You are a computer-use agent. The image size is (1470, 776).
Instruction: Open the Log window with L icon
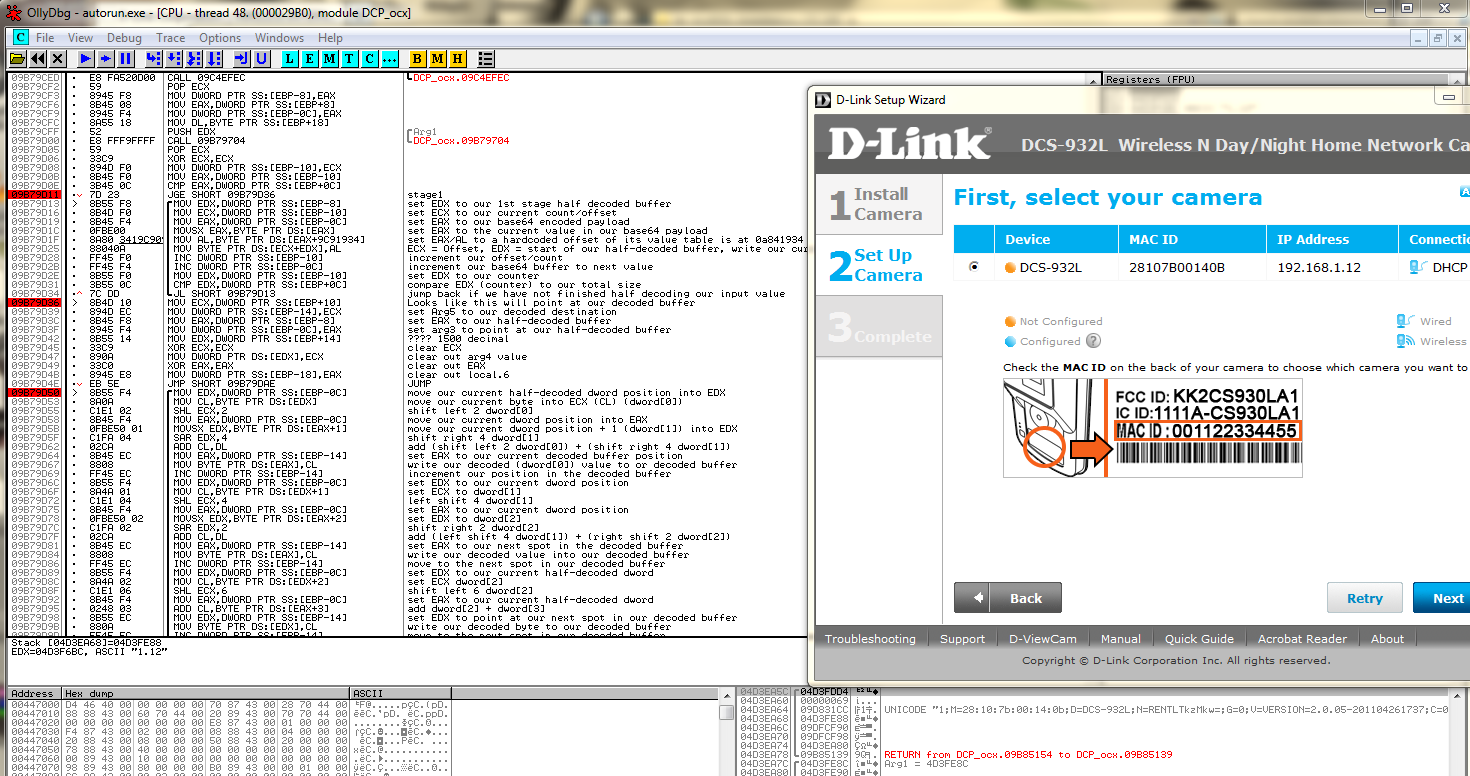[290, 59]
